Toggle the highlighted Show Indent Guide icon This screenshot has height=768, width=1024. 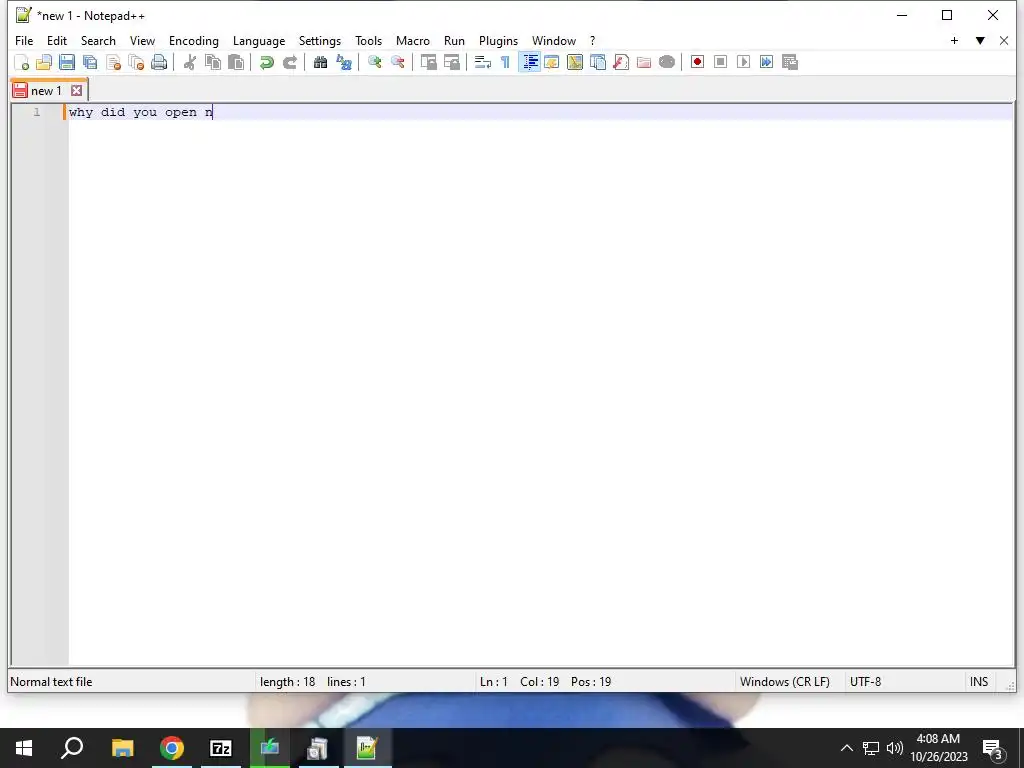click(529, 62)
